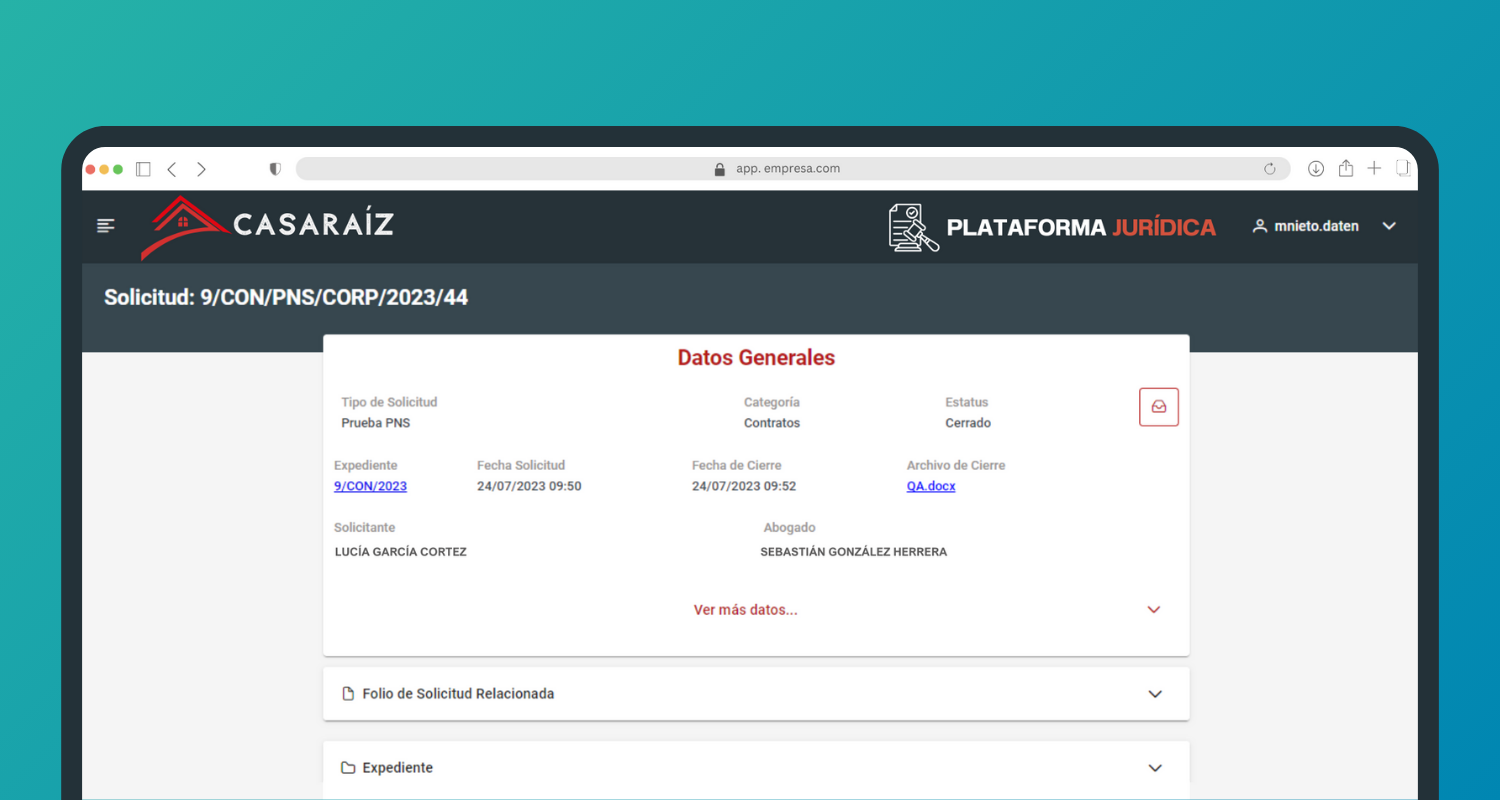1500x800 pixels.
Task: Open the 9/CON/2023 expediente link
Action: [x=370, y=486]
